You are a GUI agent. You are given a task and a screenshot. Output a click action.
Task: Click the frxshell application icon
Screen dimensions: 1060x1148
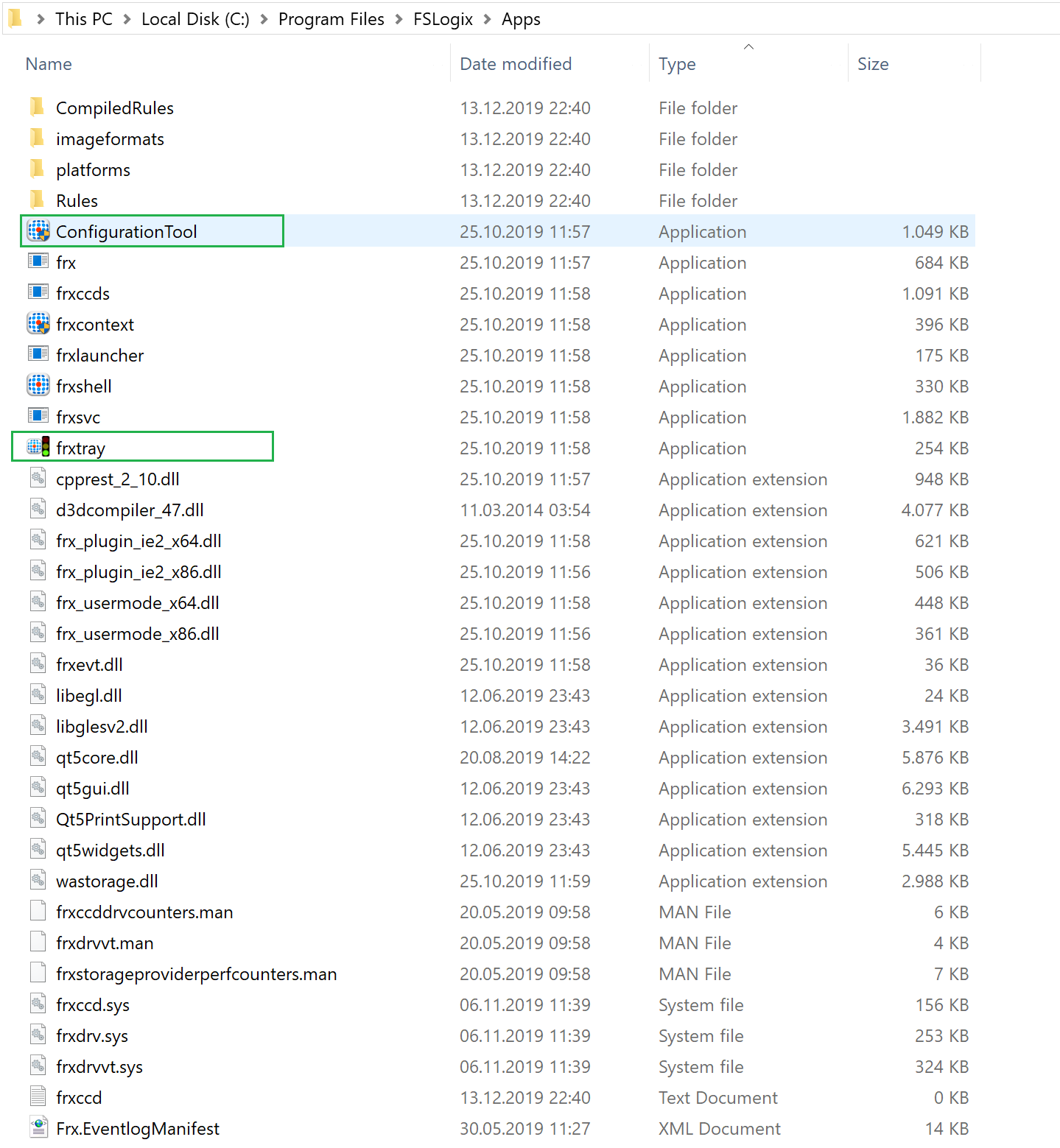[38, 385]
